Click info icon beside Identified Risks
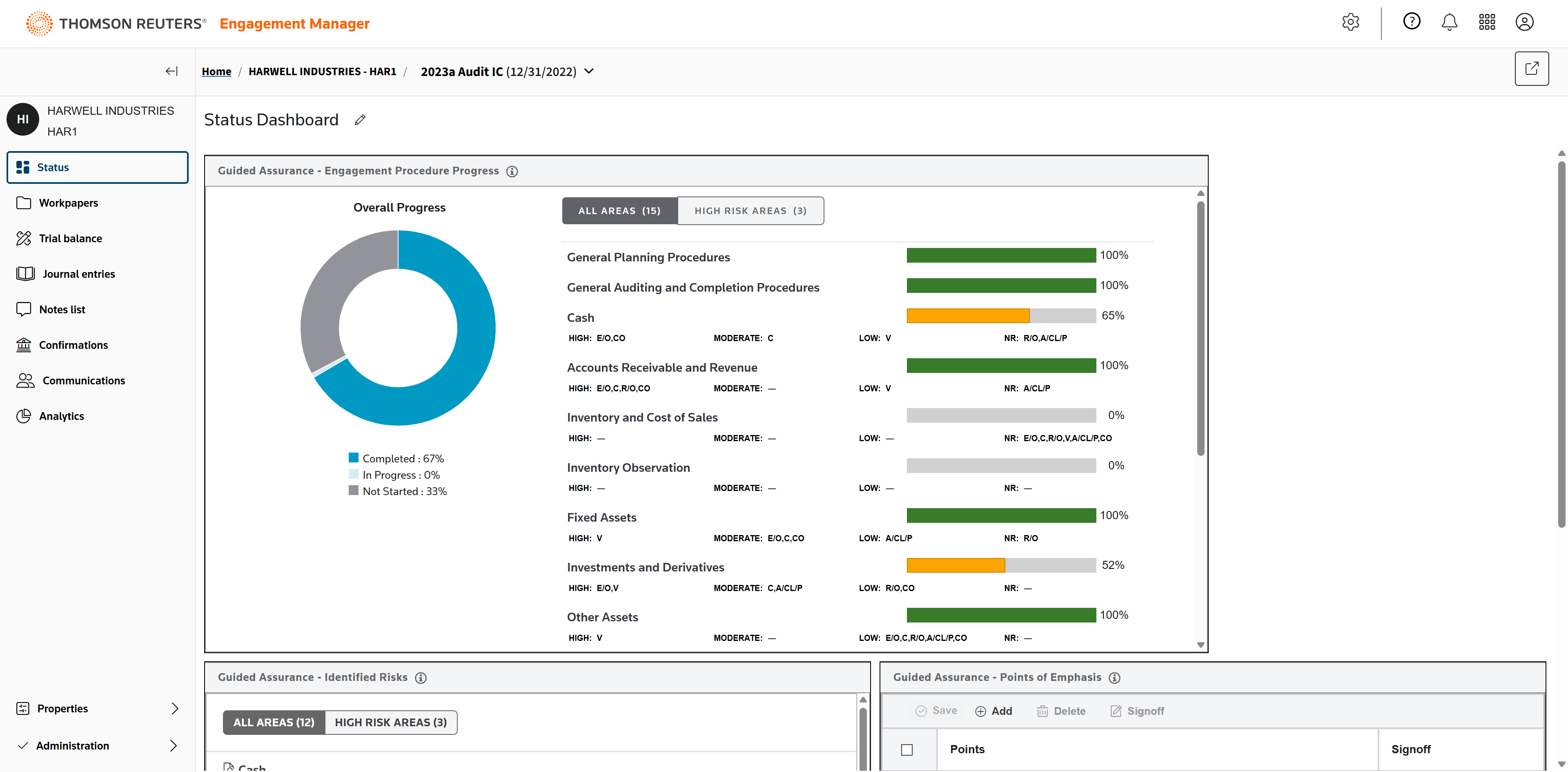1568x772 pixels. tap(421, 678)
